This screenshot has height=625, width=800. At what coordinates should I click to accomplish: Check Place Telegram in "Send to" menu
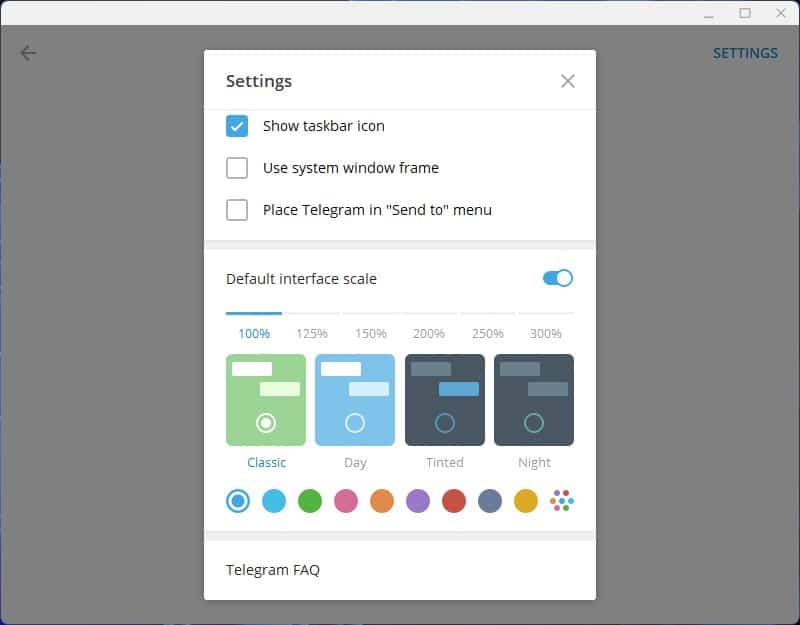237,210
